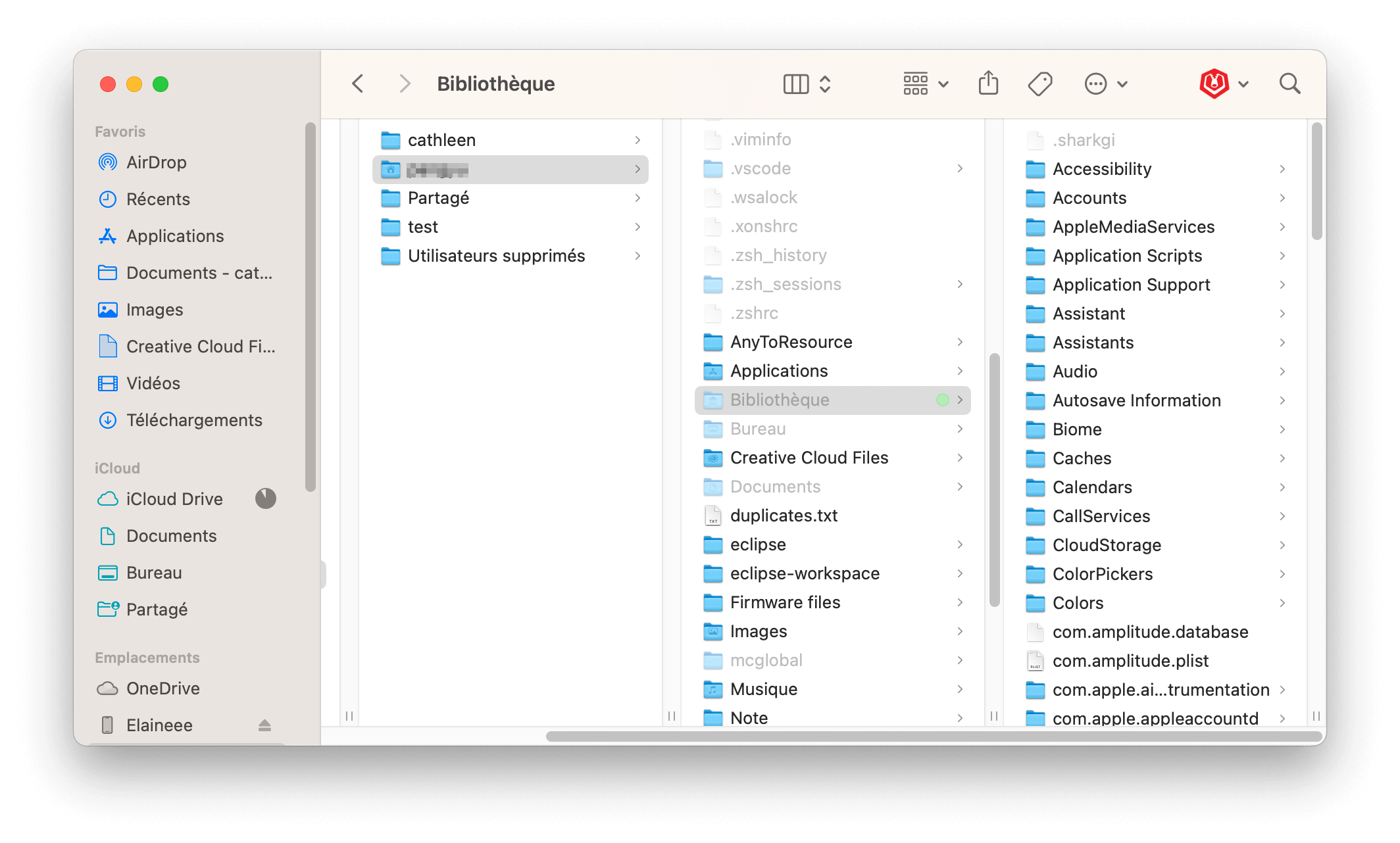Select the AppleMediaServices folder
The height and width of the screenshot is (843, 1400).
pos(1155,227)
